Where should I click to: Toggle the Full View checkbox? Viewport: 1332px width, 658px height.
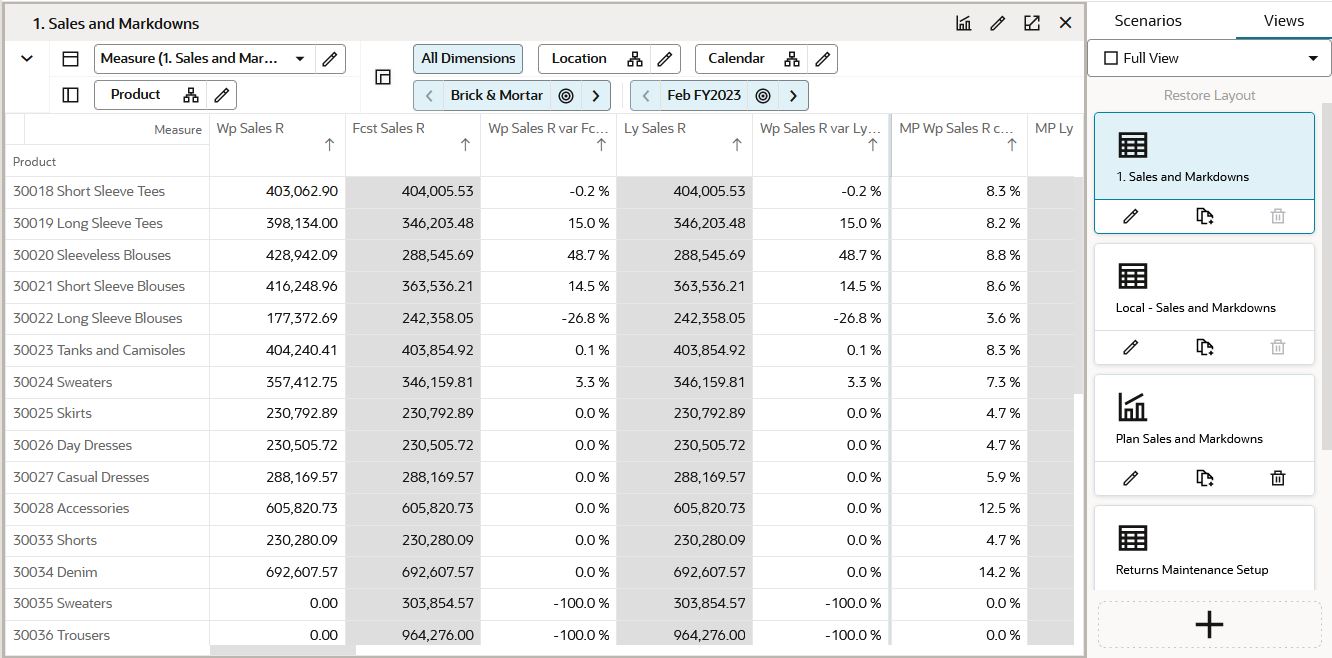(x=1110, y=58)
